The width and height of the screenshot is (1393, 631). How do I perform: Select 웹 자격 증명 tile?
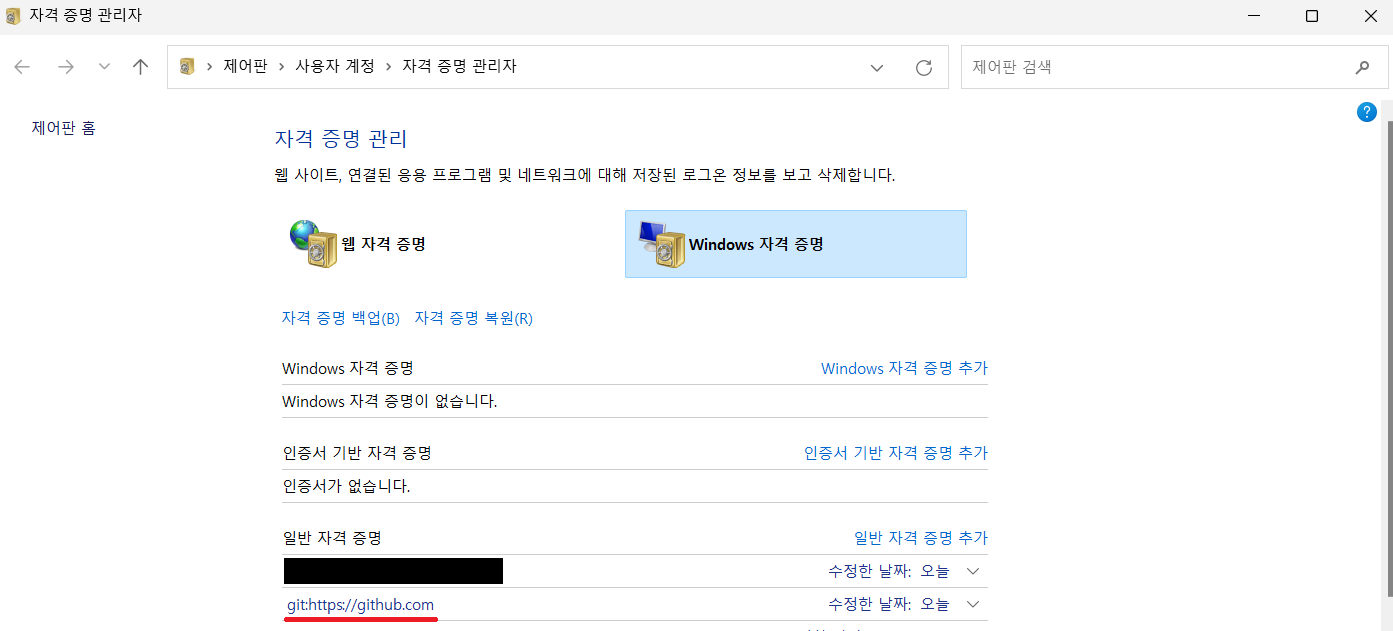coord(447,244)
